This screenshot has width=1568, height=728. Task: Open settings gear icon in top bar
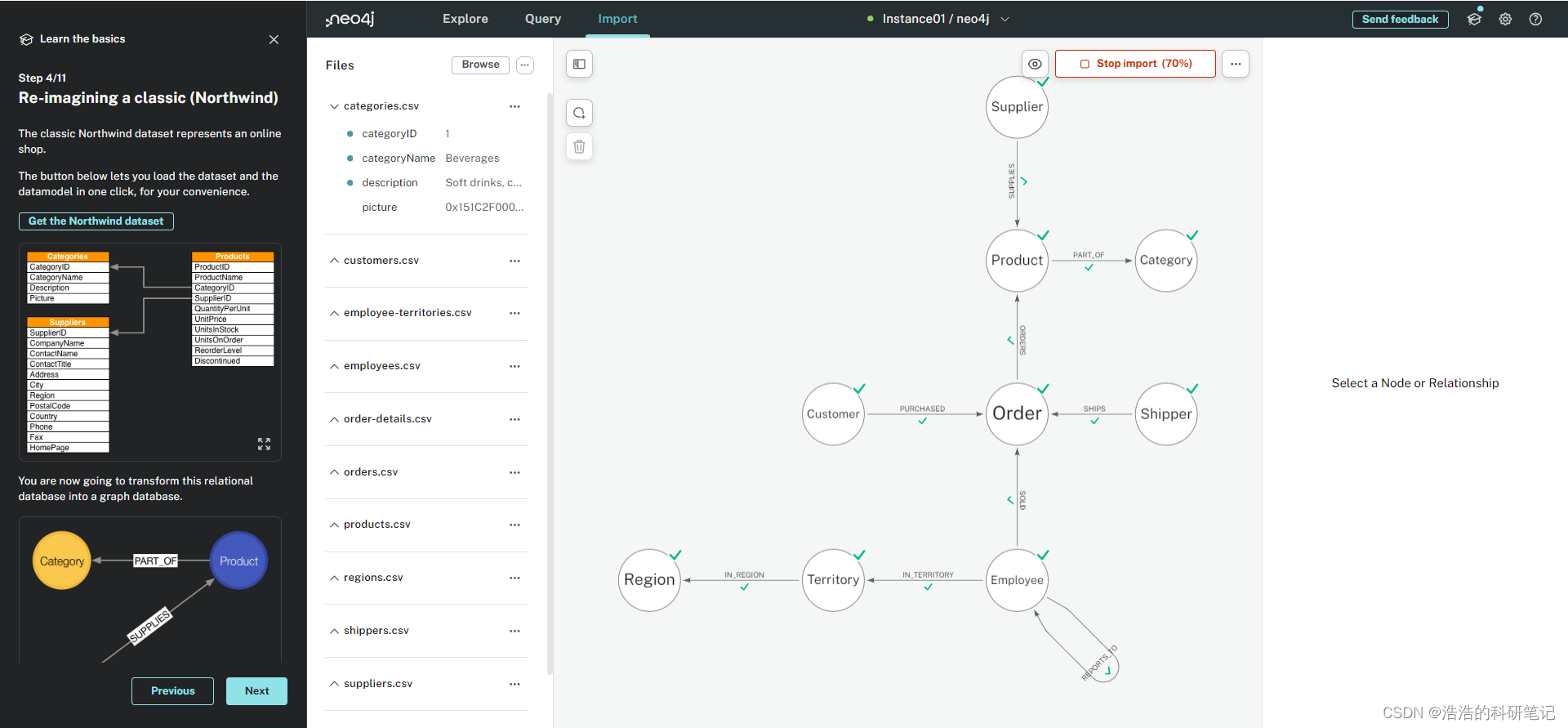click(x=1505, y=19)
